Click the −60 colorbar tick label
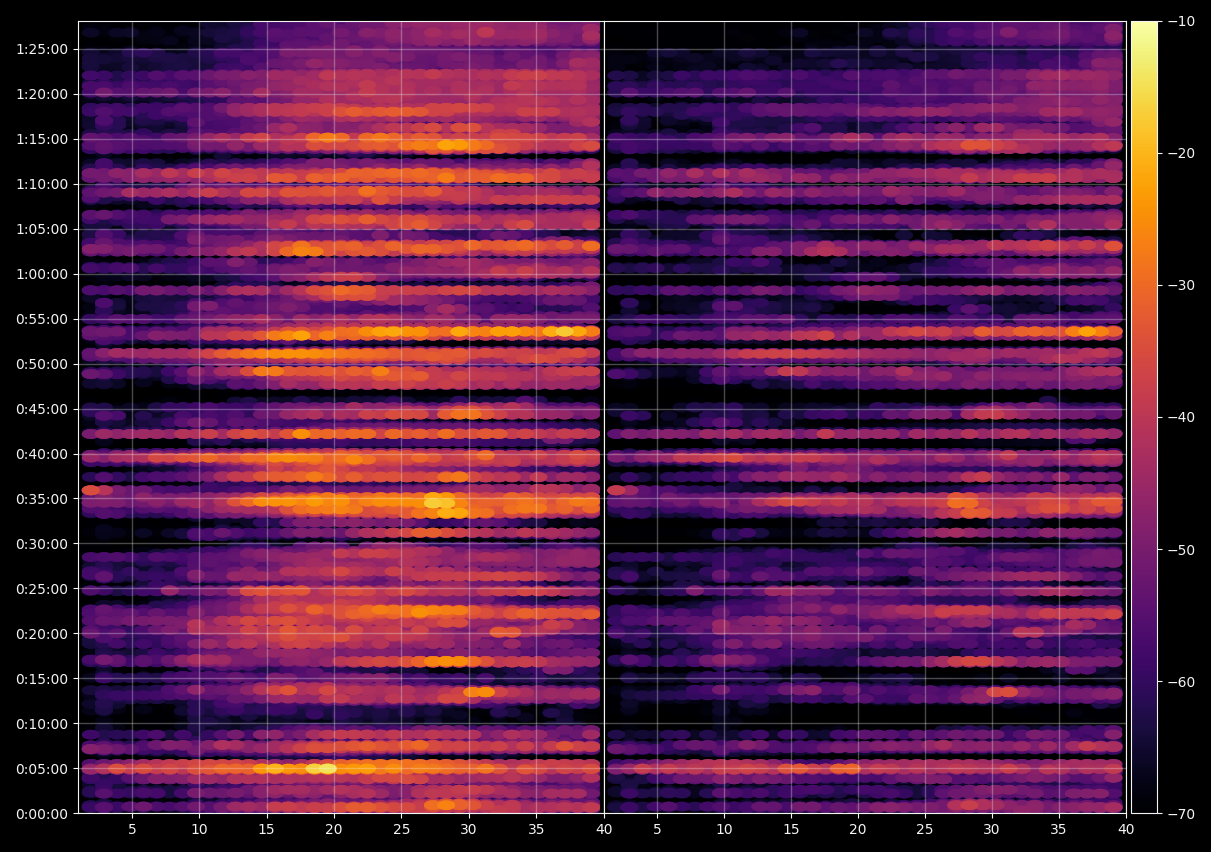Screen dimensions: 1211x852 (x=1181, y=682)
